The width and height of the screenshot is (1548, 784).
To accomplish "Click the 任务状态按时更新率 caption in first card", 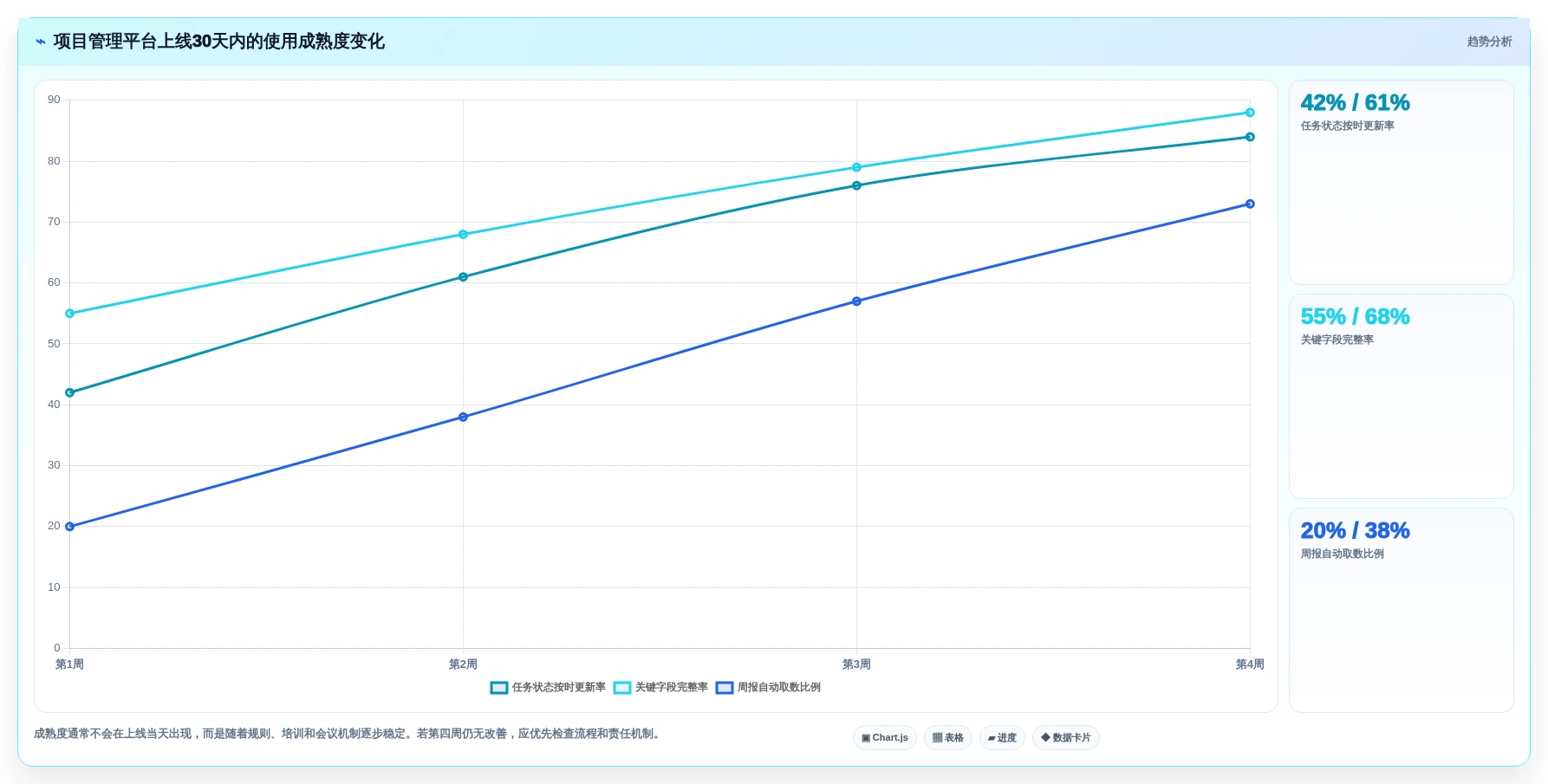I will tap(1347, 126).
